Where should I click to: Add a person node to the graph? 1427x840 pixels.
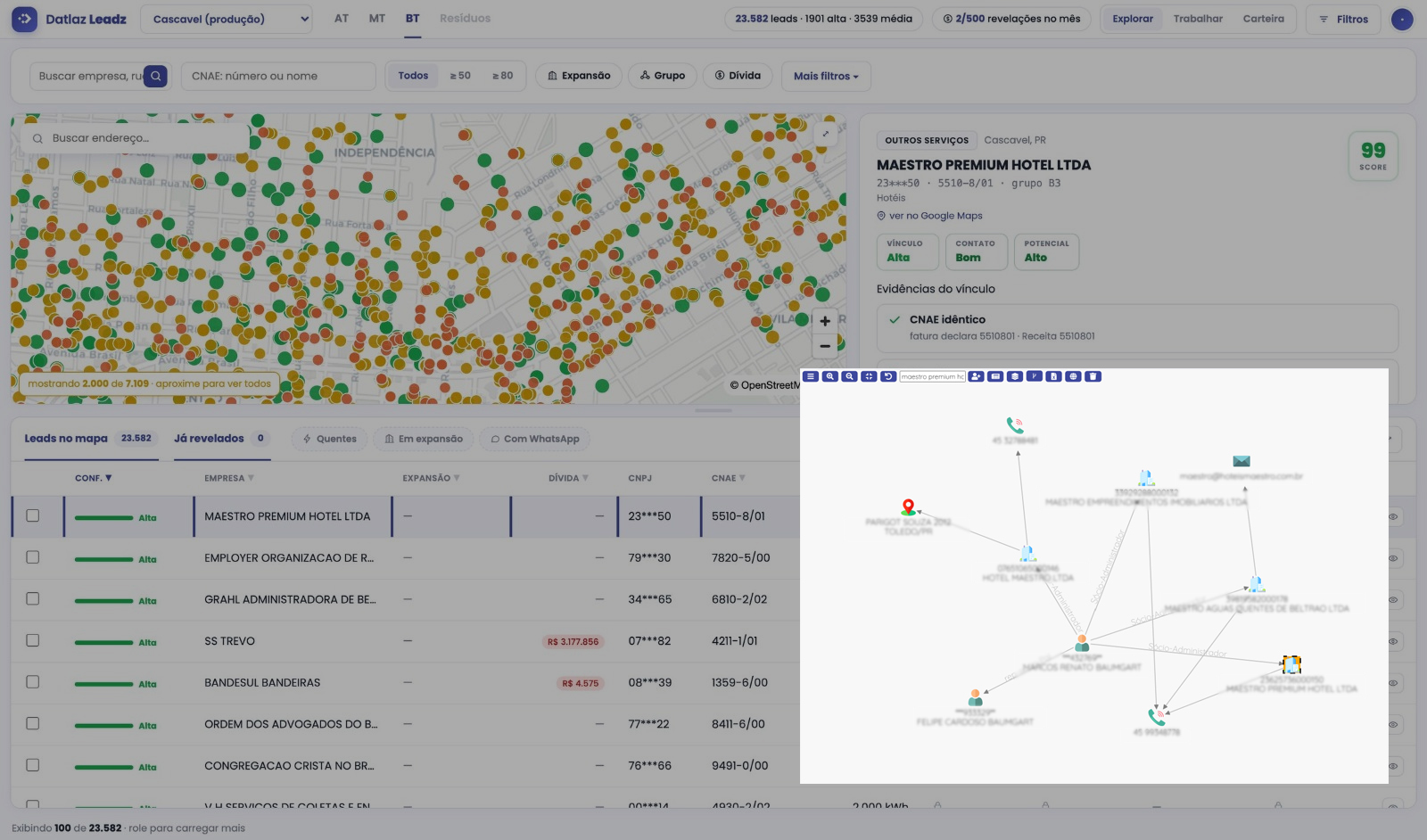(x=976, y=376)
